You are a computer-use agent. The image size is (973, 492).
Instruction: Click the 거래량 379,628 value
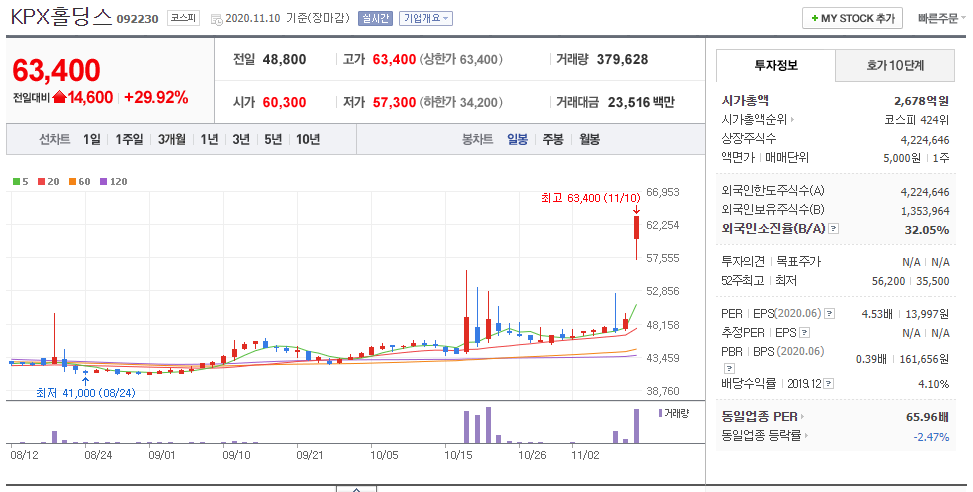[622, 60]
